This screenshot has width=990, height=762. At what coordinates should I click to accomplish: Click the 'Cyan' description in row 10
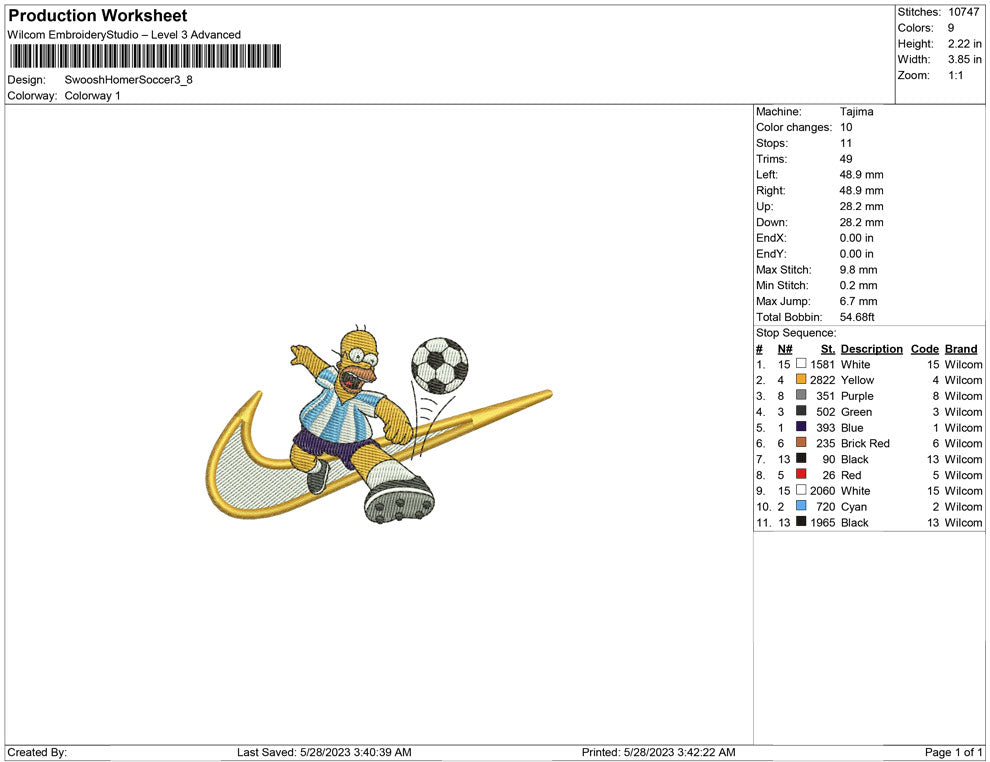pos(854,506)
